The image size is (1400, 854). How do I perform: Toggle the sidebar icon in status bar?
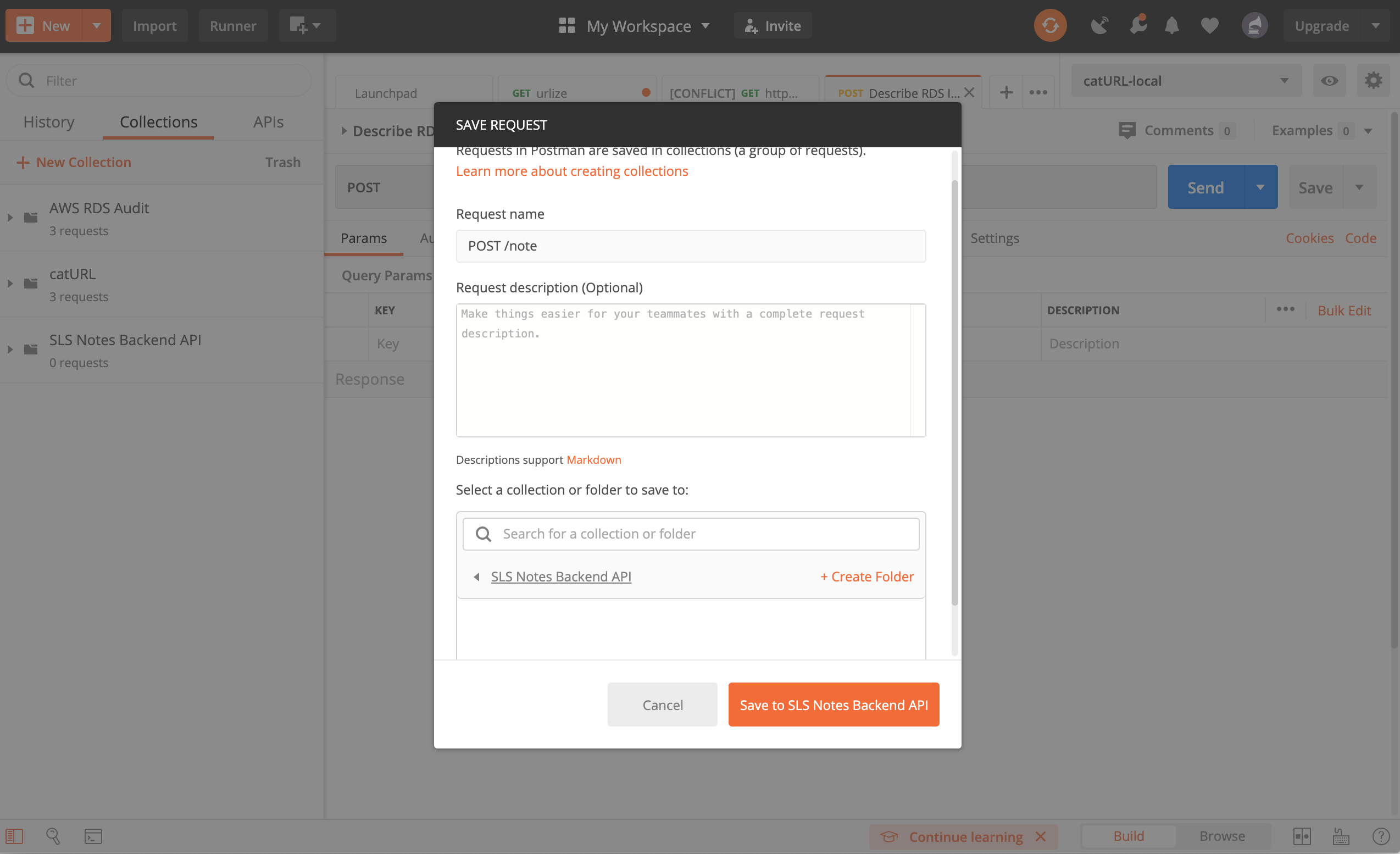(x=14, y=836)
